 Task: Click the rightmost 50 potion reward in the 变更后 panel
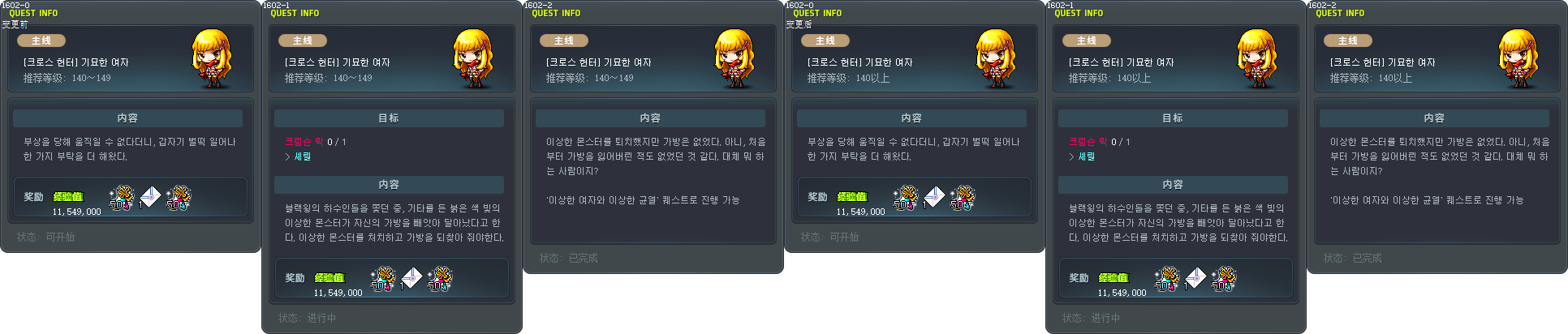[963, 197]
